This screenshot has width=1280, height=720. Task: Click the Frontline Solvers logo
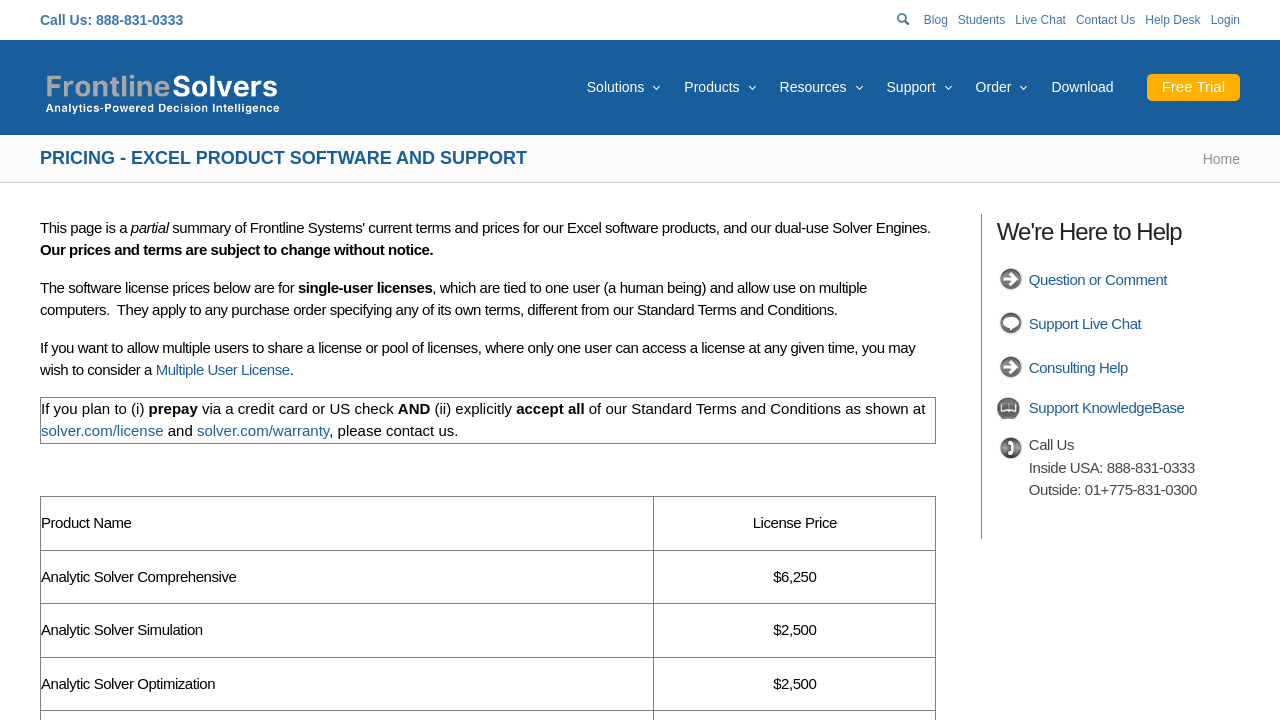(x=162, y=92)
